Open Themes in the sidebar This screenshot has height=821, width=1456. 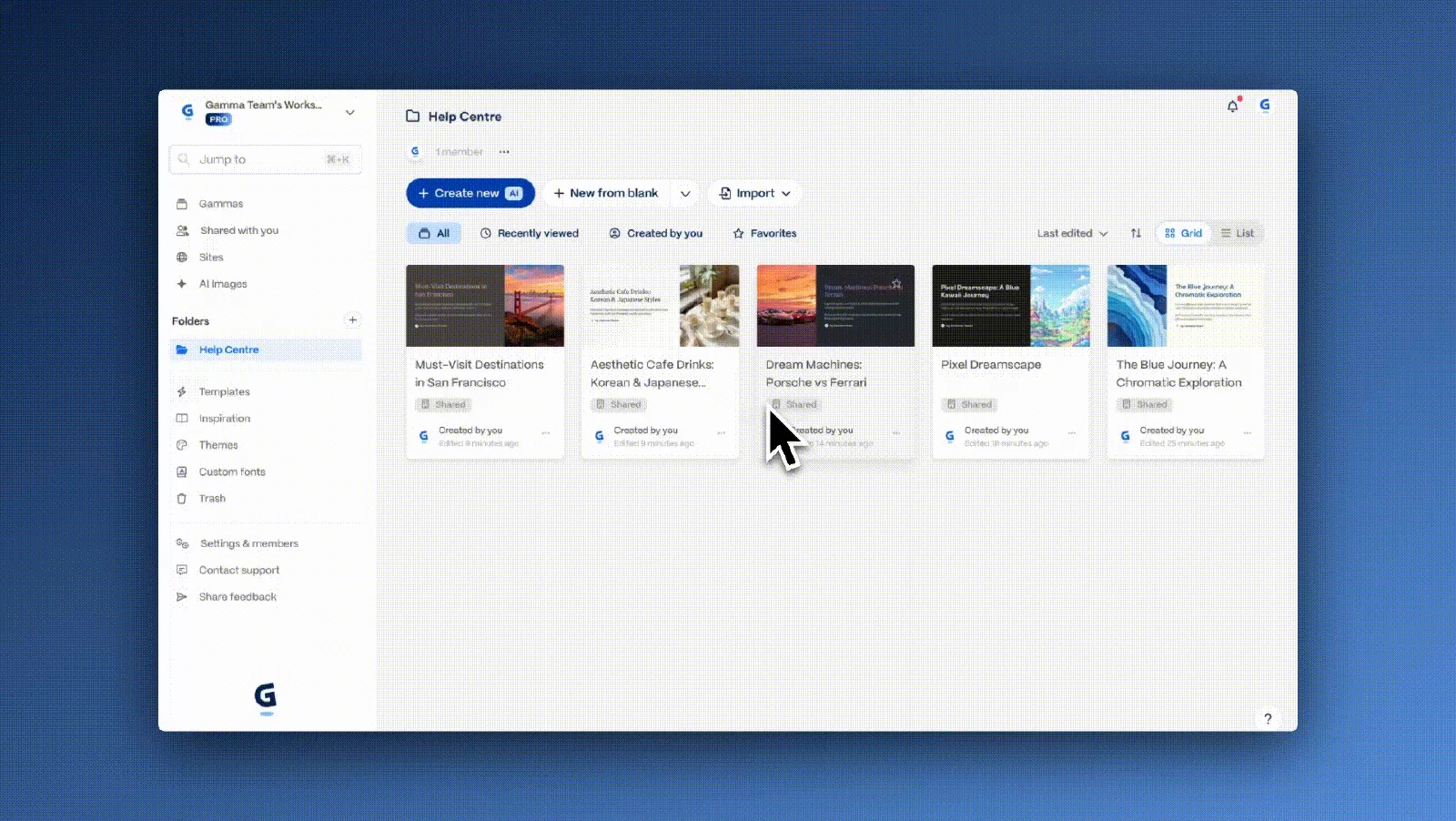pyautogui.click(x=218, y=445)
